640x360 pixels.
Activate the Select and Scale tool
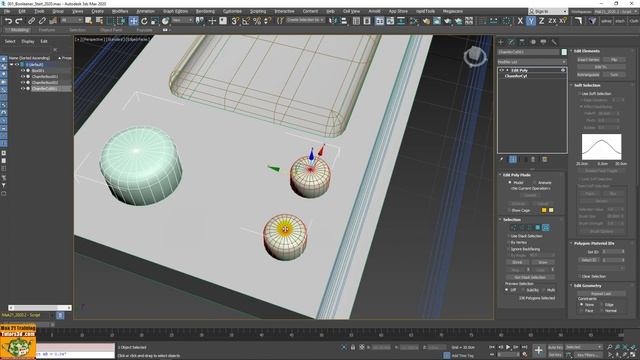(154, 21)
